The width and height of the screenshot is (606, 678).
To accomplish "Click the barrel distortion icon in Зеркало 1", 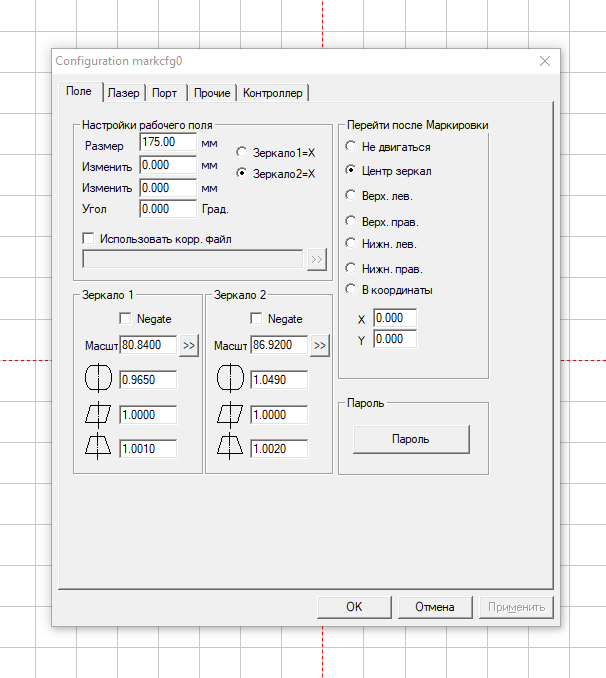I will click(98, 378).
